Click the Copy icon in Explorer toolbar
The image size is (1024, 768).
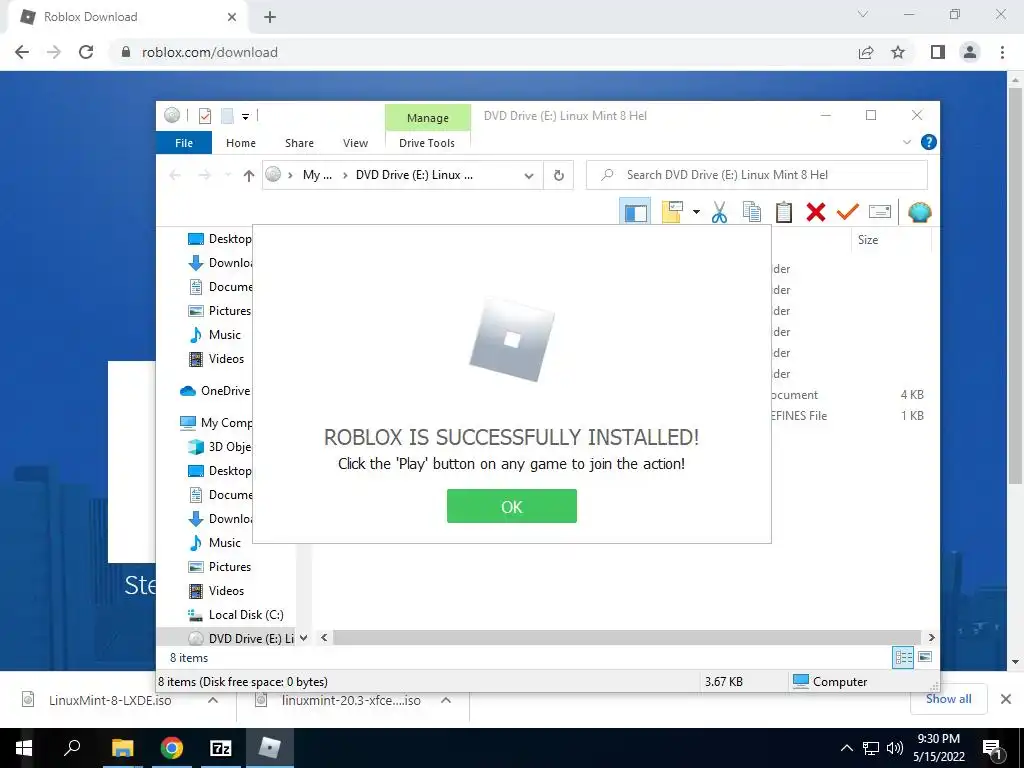(x=752, y=212)
